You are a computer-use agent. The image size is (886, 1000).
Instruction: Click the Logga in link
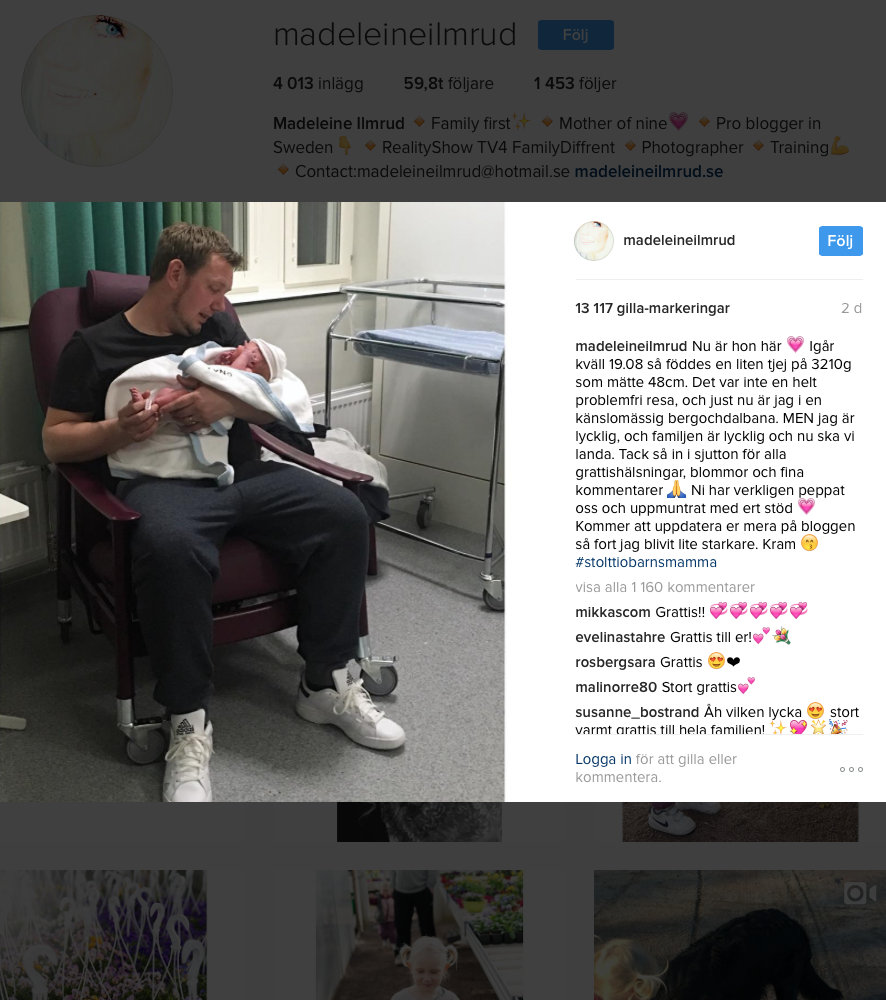coord(603,759)
